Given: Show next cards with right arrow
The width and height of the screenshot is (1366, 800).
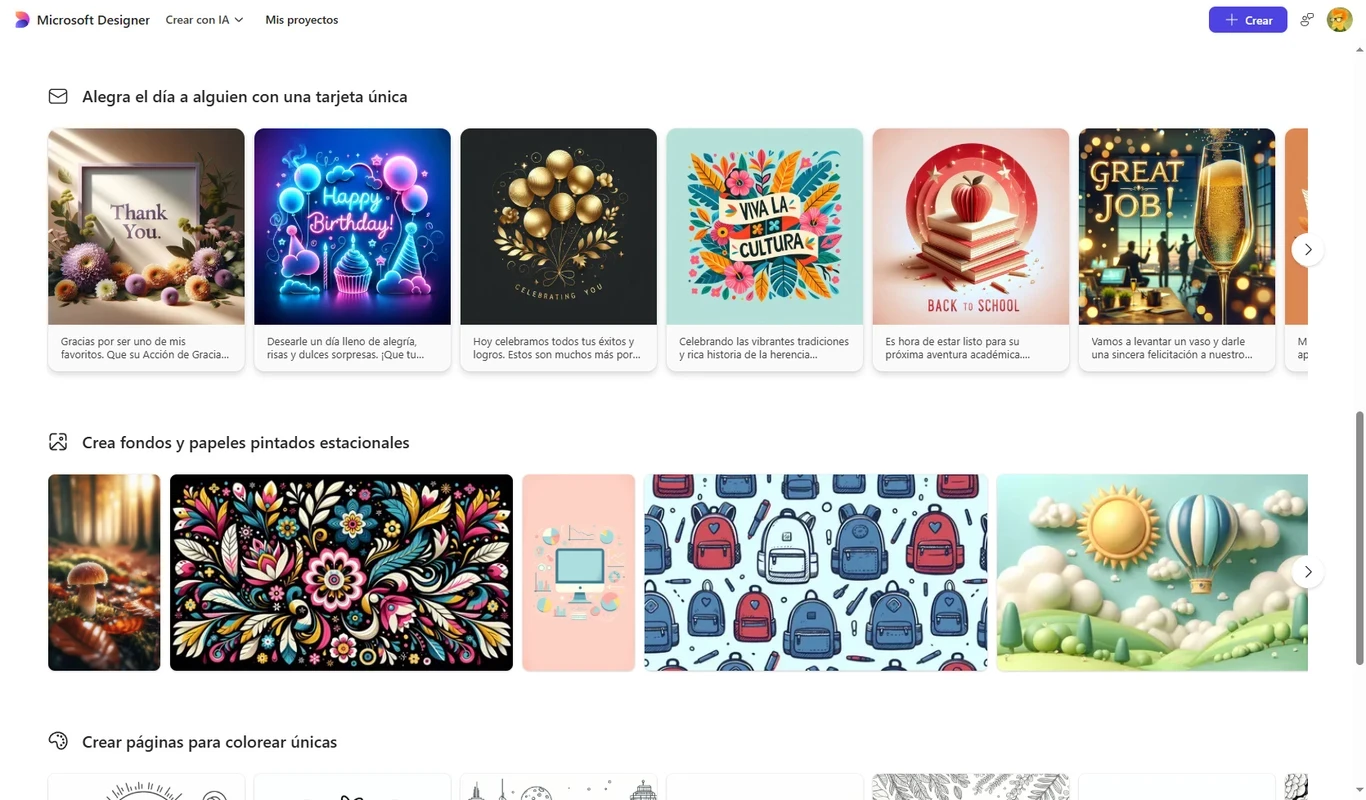Looking at the screenshot, I should tap(1308, 249).
